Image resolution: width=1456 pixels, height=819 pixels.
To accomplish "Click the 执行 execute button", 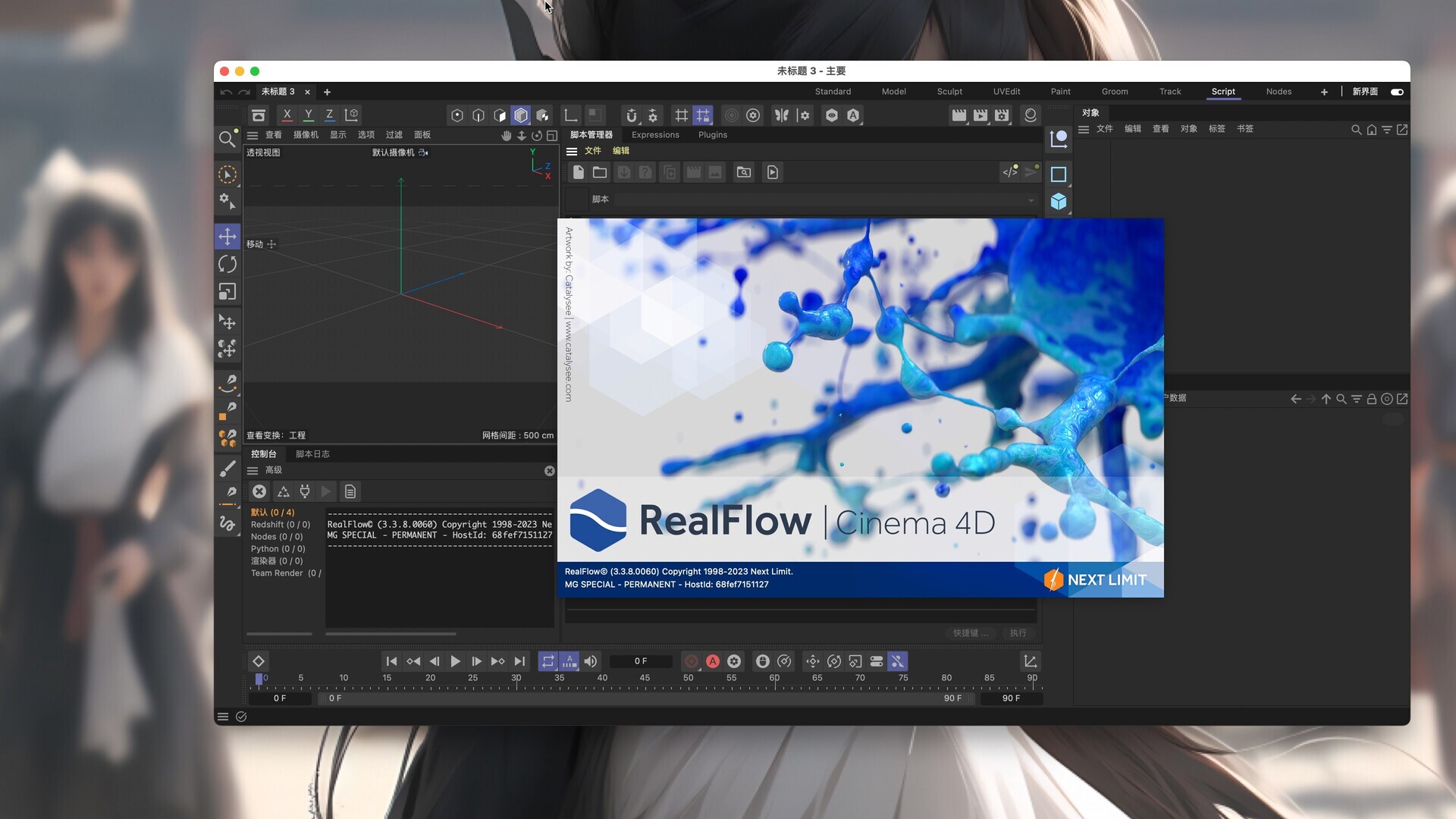I will tap(1018, 633).
